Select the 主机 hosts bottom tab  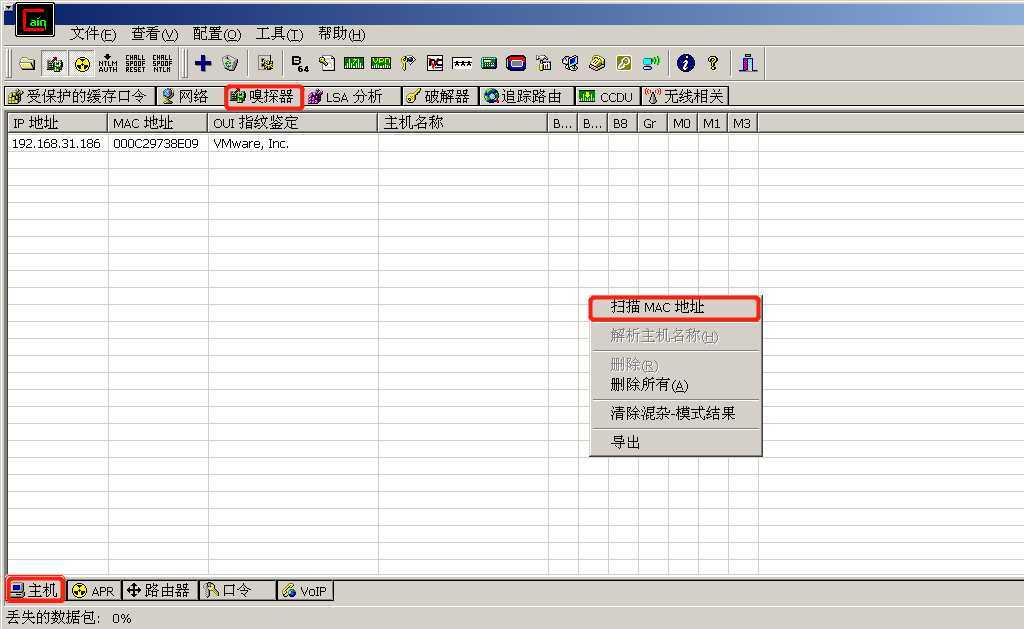35,590
